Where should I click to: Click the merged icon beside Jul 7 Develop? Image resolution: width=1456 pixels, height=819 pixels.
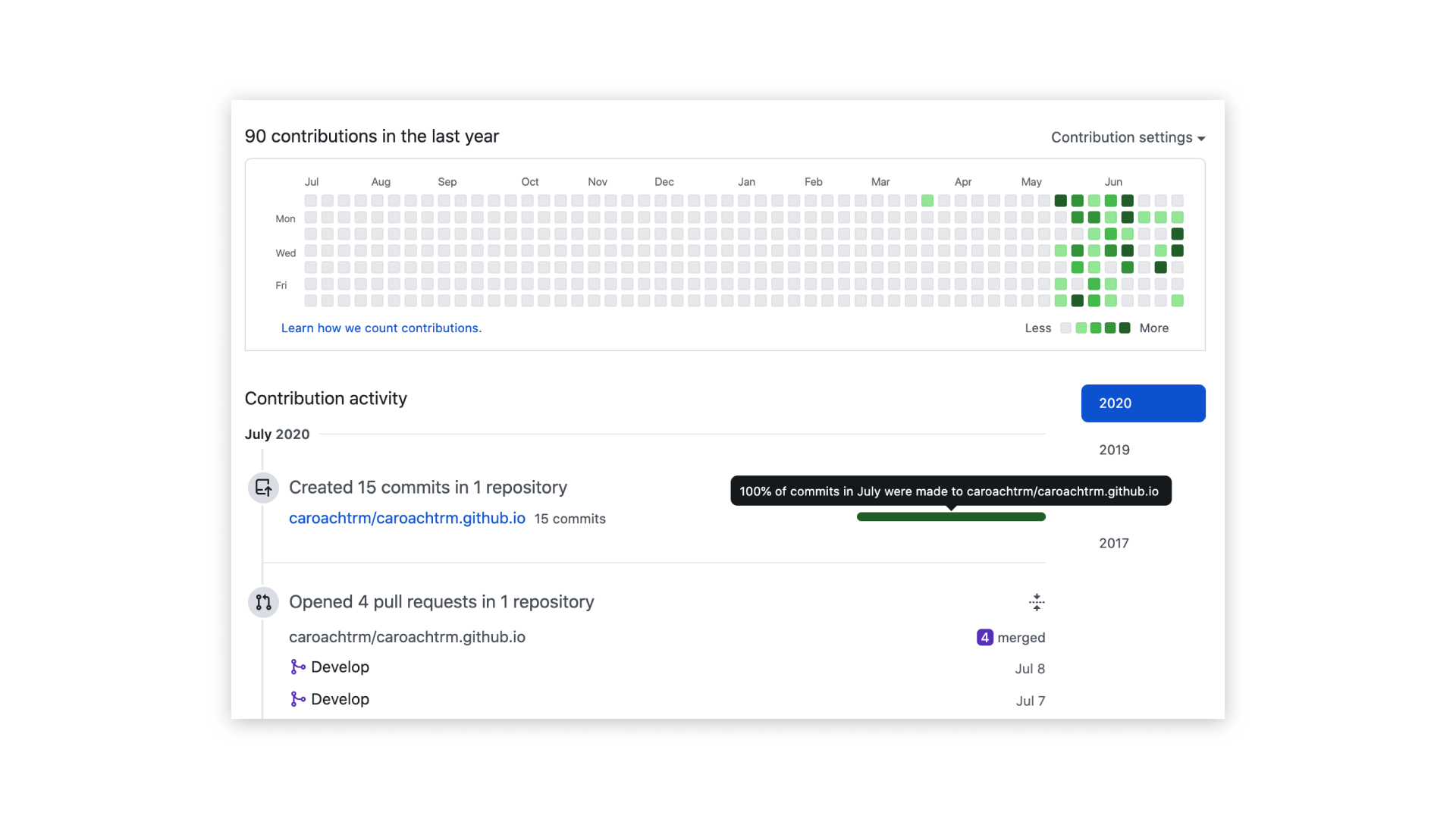[298, 699]
